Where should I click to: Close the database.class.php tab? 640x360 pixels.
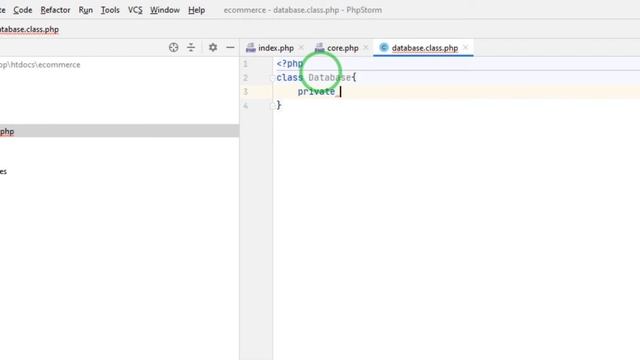click(466, 48)
